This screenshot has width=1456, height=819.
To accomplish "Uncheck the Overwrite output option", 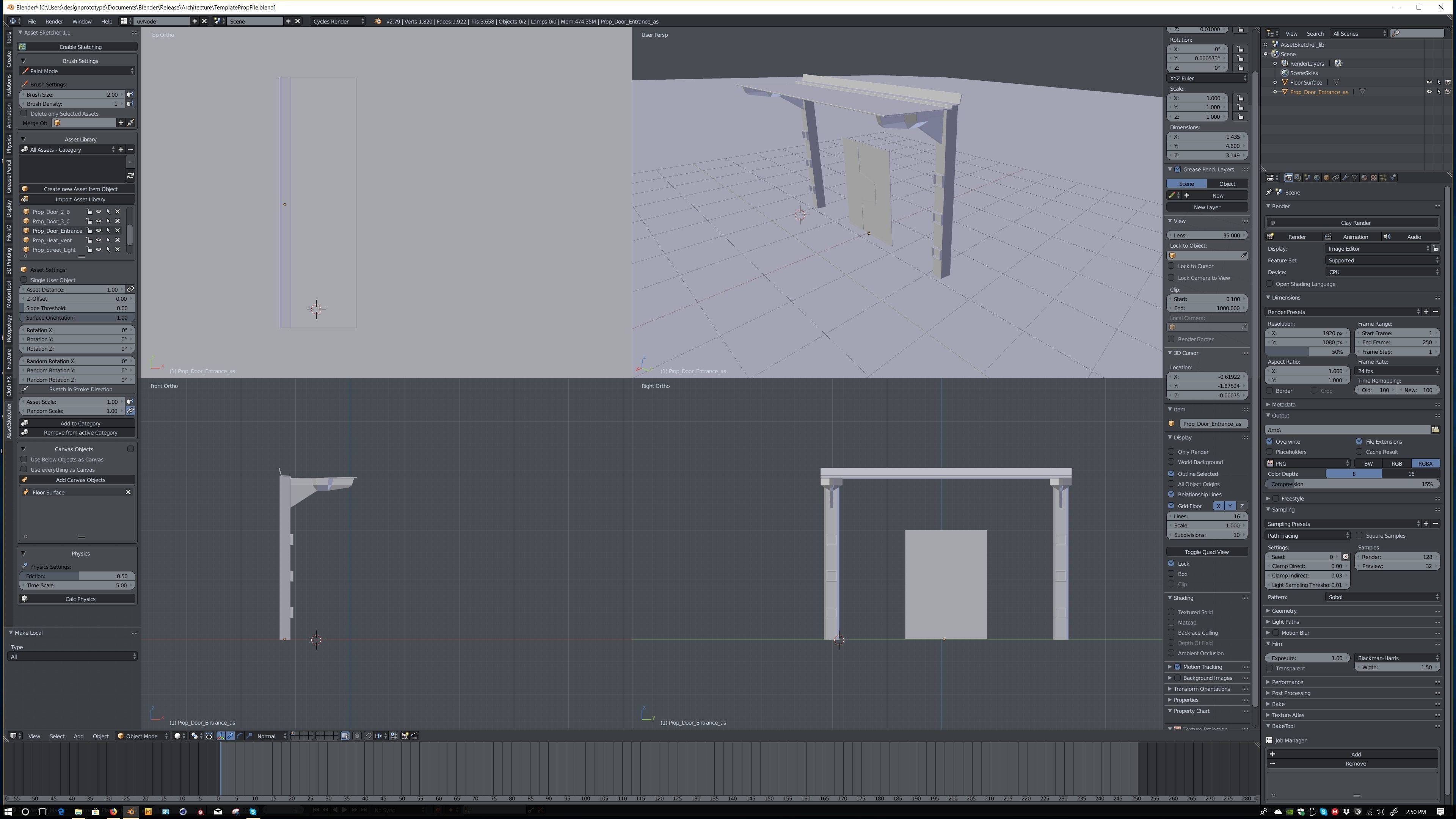I will [x=1270, y=441].
